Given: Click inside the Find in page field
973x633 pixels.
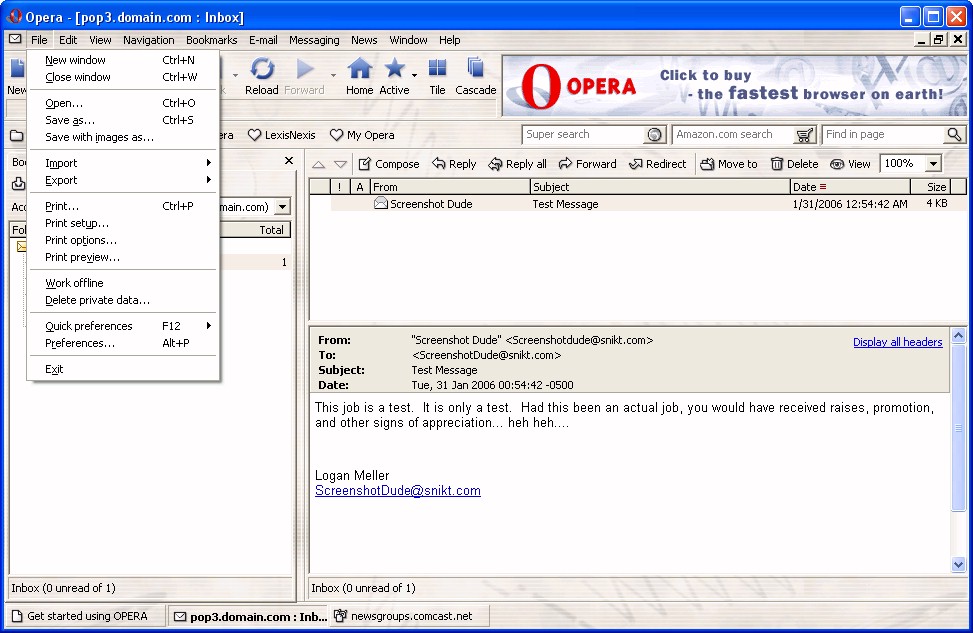Looking at the screenshot, I should (x=884, y=135).
